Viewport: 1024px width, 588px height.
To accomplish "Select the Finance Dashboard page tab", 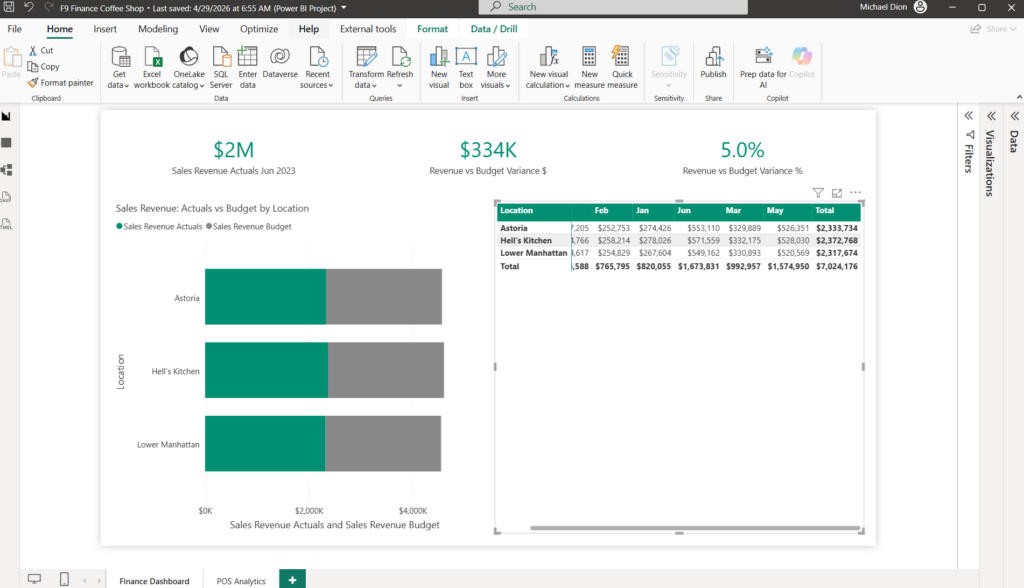I will (154, 581).
